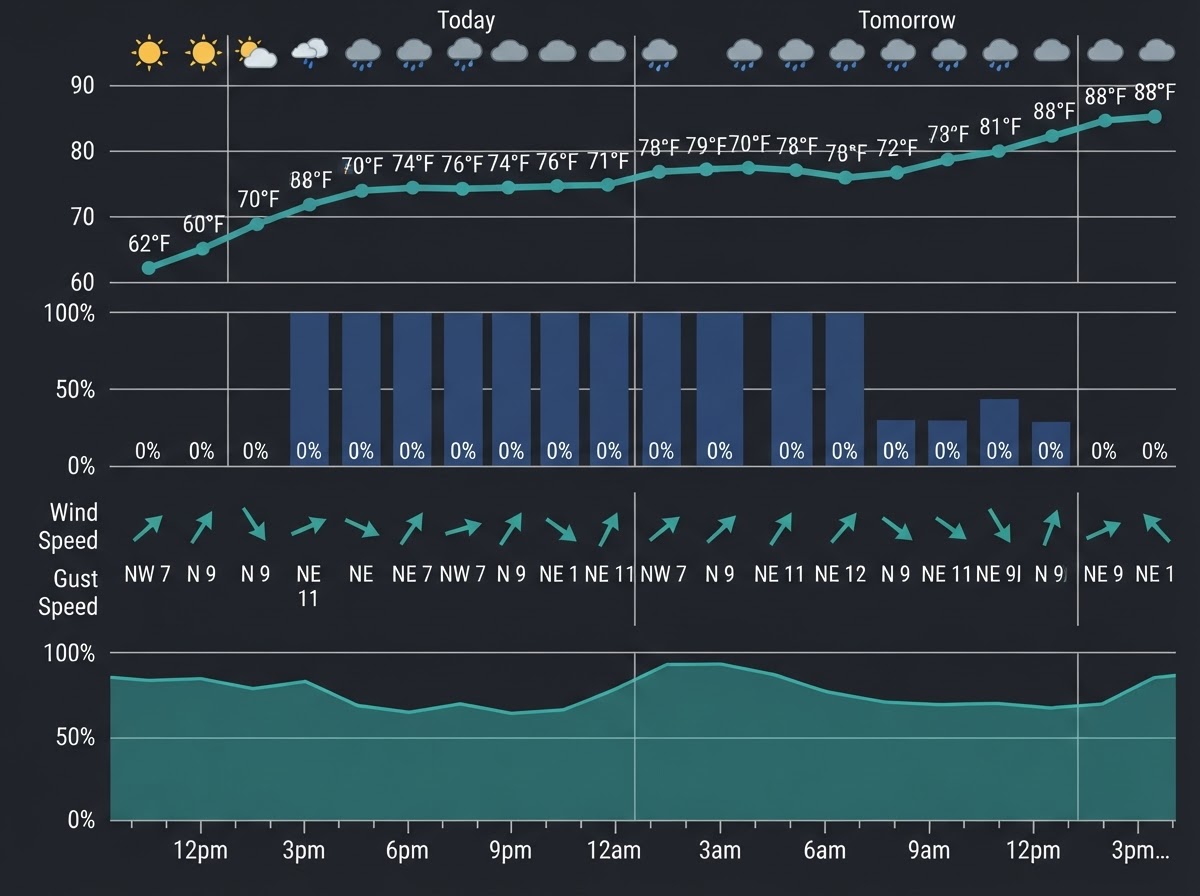Click the tallest of the short precipitation bars

point(999,432)
